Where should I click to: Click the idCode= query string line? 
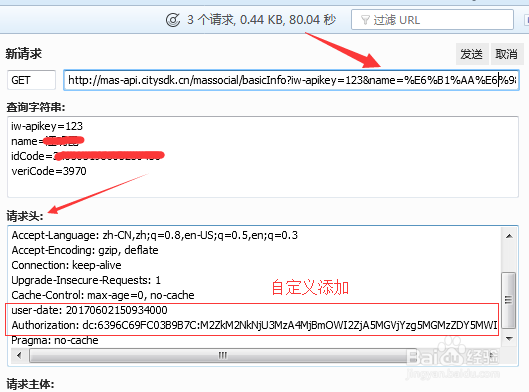87,156
